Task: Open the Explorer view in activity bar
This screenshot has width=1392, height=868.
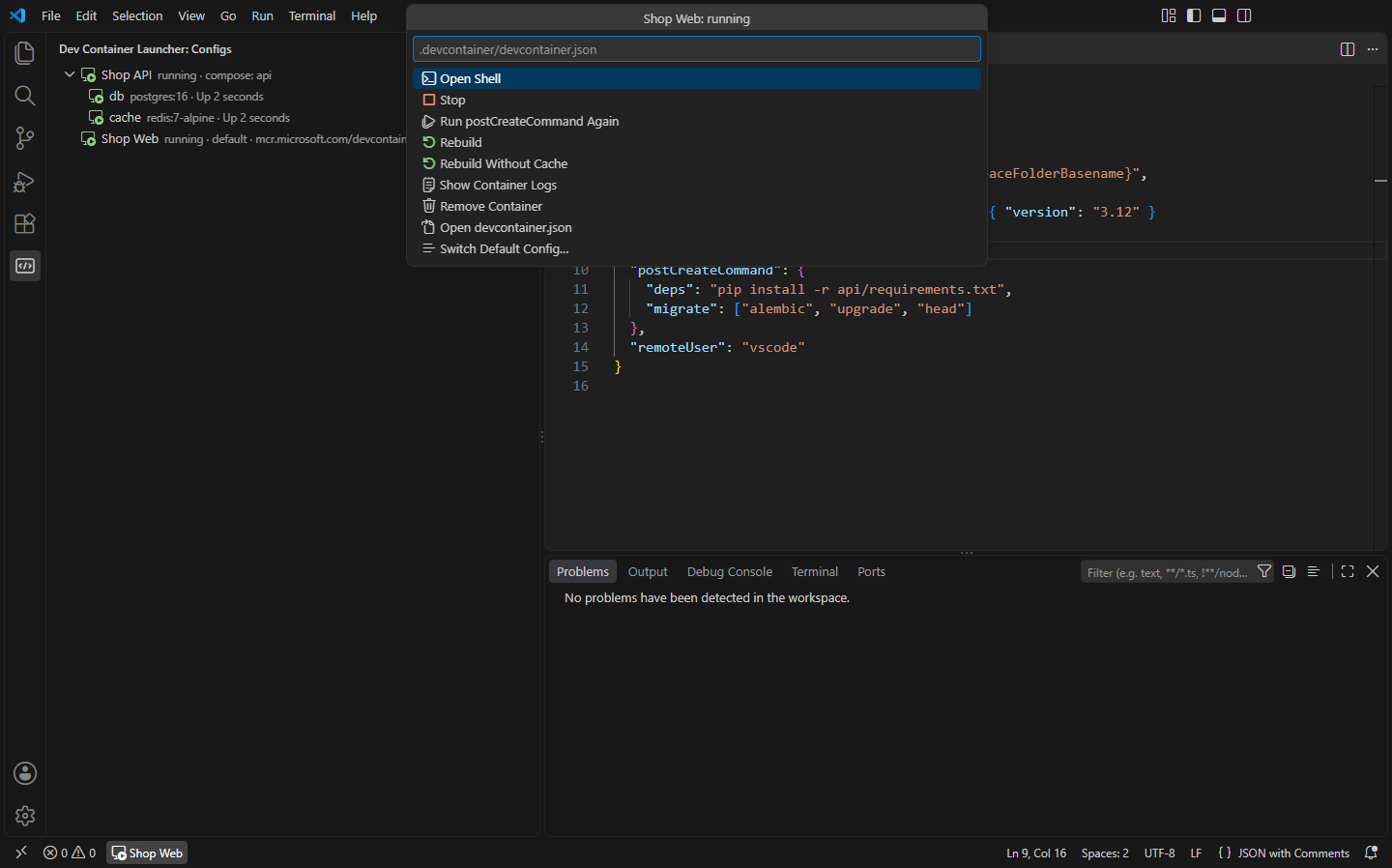Action: 25,53
